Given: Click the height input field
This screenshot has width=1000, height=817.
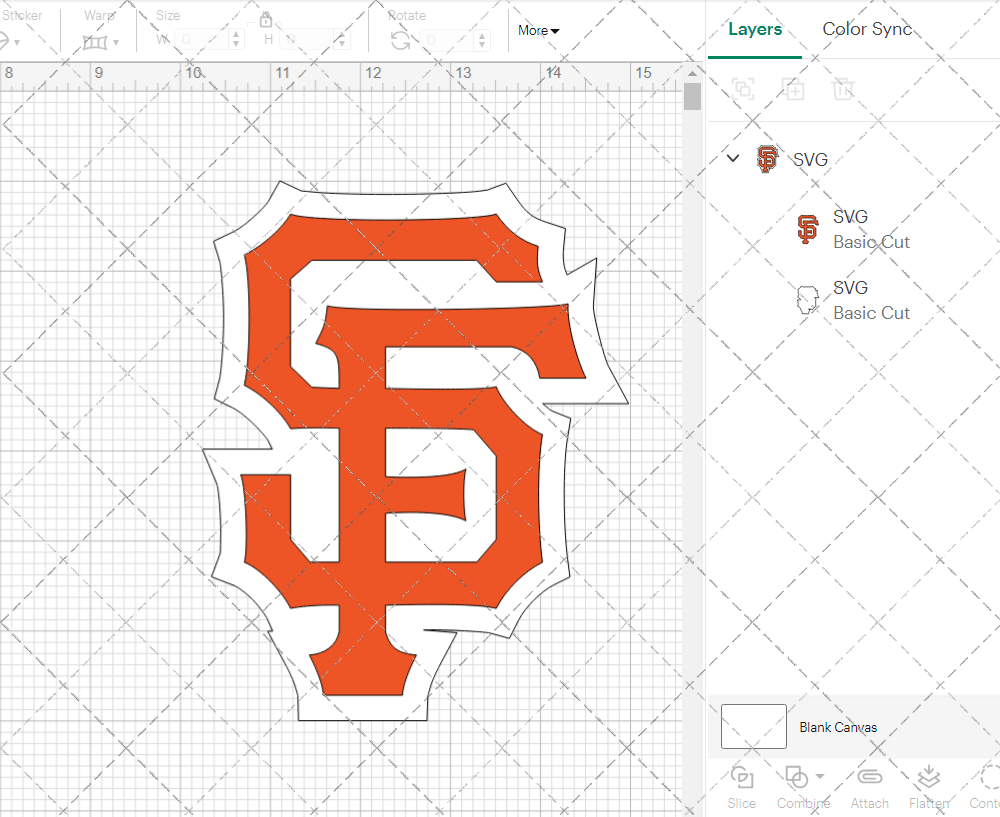Looking at the screenshot, I should pos(306,40).
